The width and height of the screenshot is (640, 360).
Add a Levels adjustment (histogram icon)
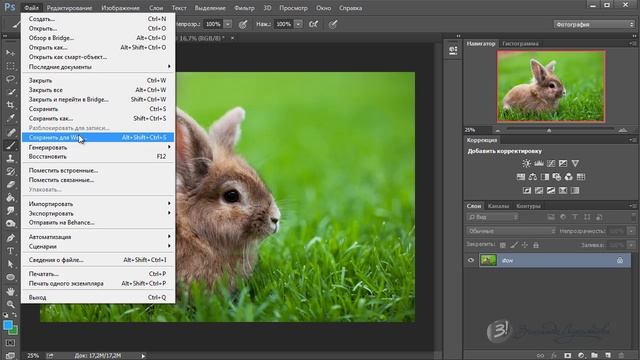tap(539, 163)
